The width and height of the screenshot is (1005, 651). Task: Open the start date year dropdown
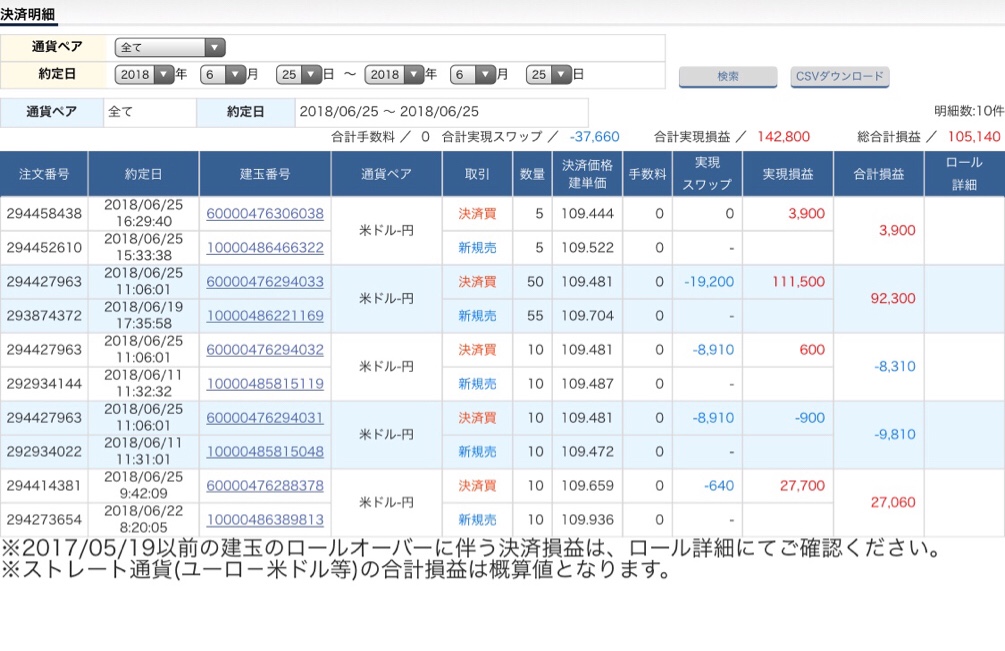pos(144,74)
